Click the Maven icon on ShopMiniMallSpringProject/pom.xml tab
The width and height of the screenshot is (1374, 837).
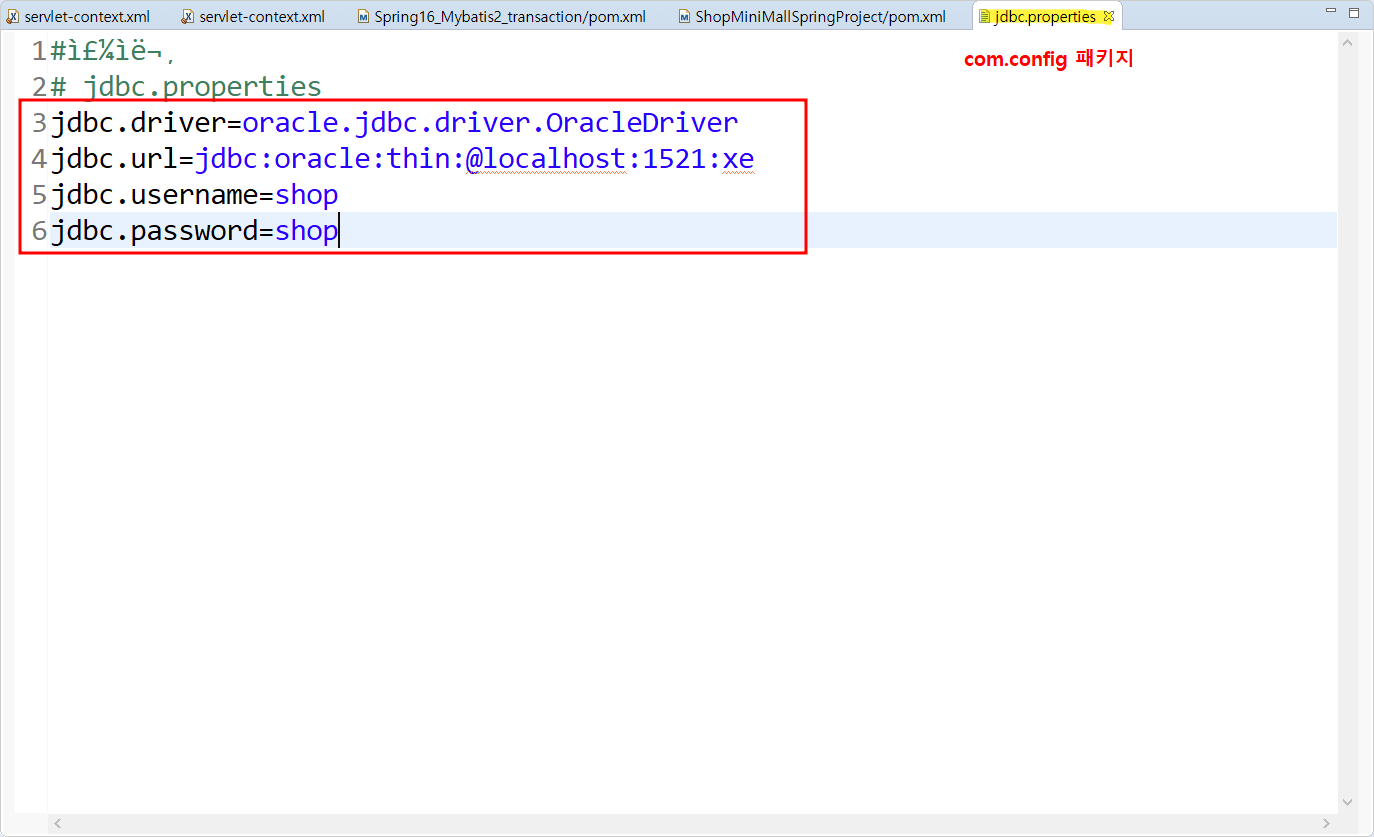[684, 17]
